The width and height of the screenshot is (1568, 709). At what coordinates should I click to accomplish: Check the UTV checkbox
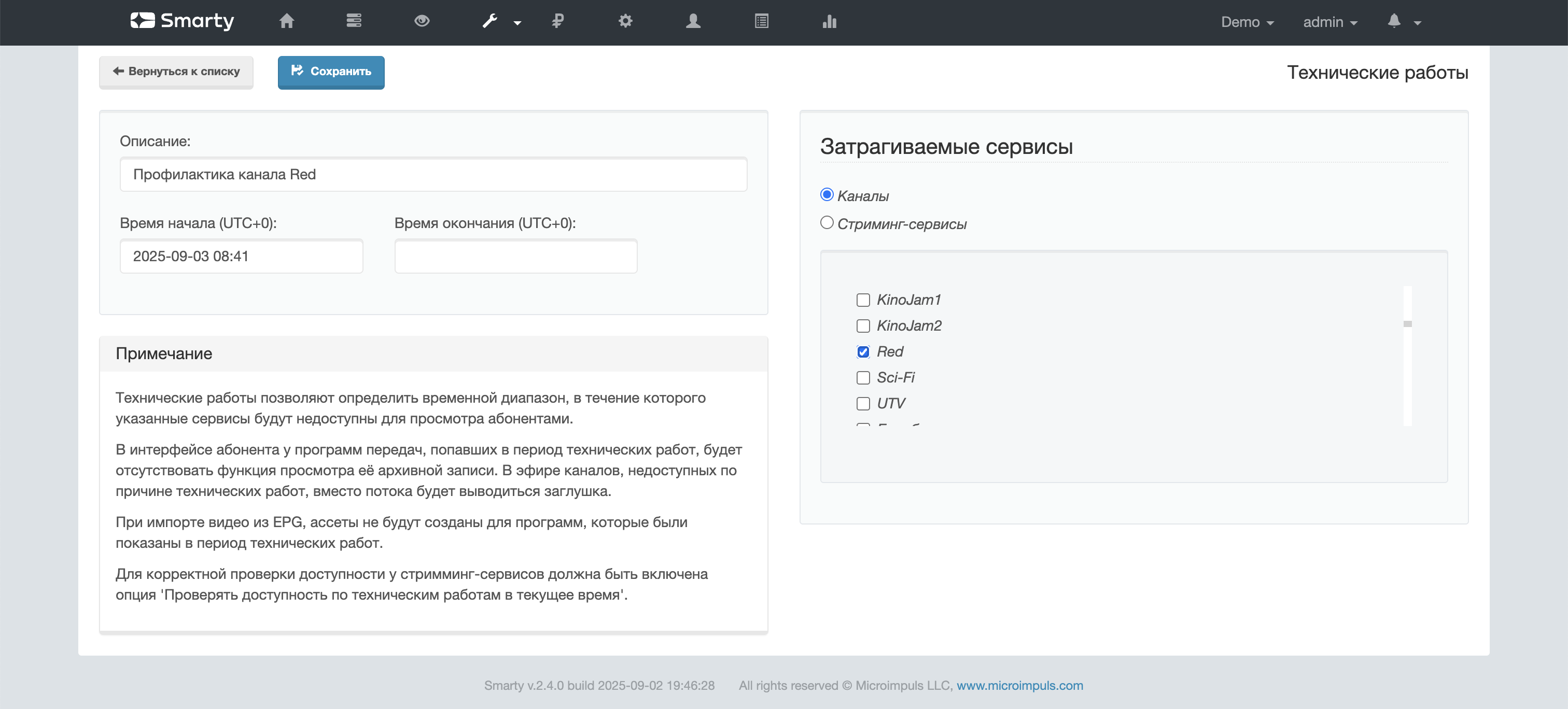click(x=863, y=404)
